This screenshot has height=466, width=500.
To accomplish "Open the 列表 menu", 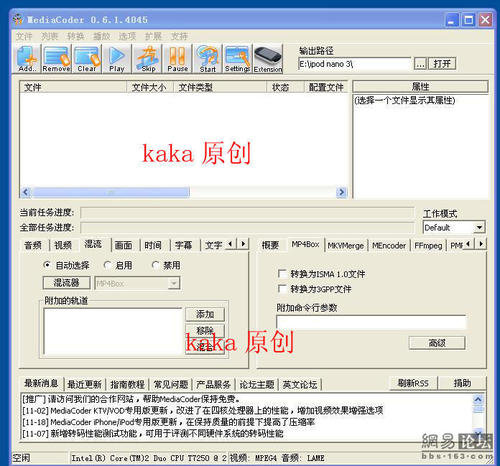I will (x=50, y=36).
